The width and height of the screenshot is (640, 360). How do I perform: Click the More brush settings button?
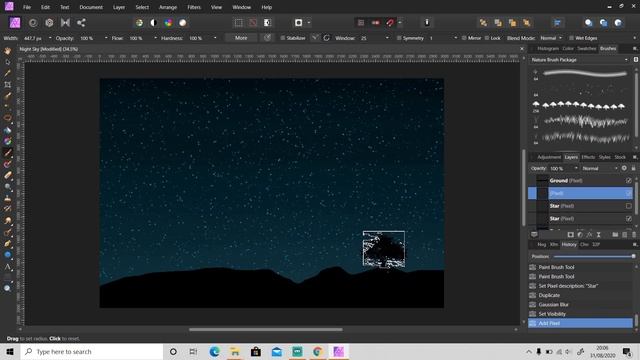pos(241,38)
